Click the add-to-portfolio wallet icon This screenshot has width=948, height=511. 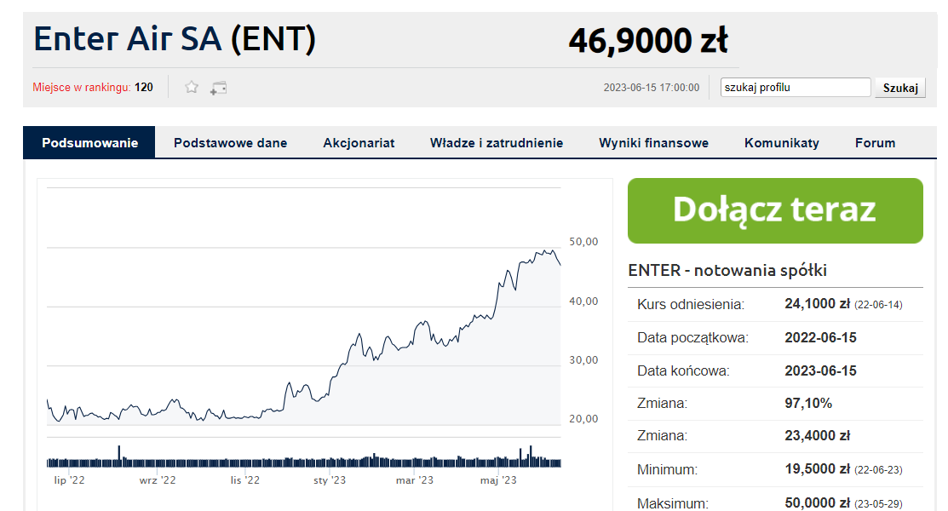218,88
